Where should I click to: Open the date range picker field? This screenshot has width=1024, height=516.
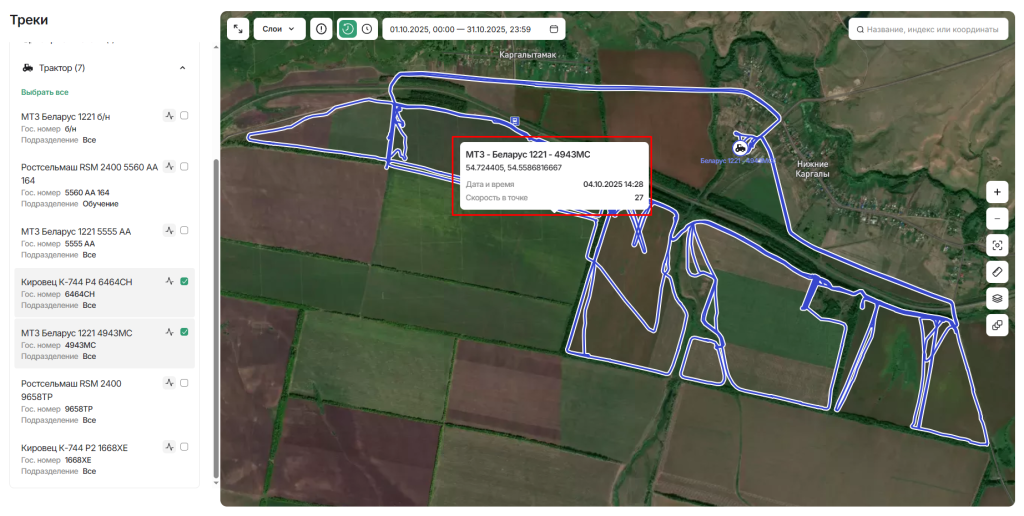pyautogui.click(x=473, y=29)
